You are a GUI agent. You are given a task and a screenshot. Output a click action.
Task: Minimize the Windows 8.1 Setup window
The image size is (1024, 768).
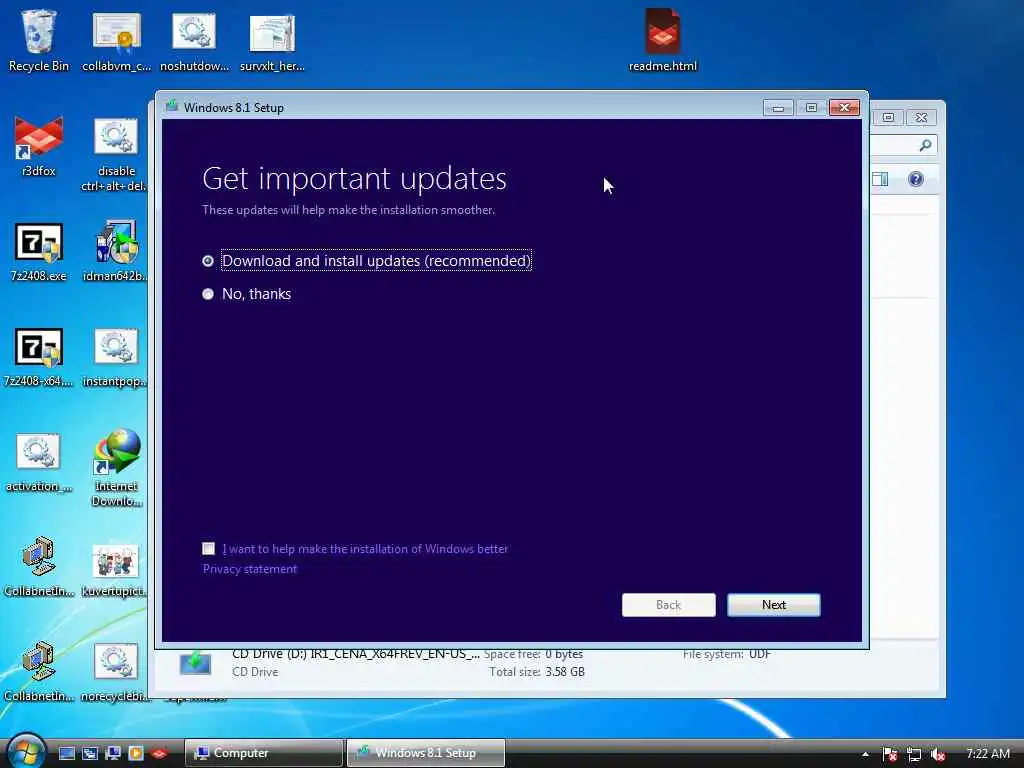(778, 108)
